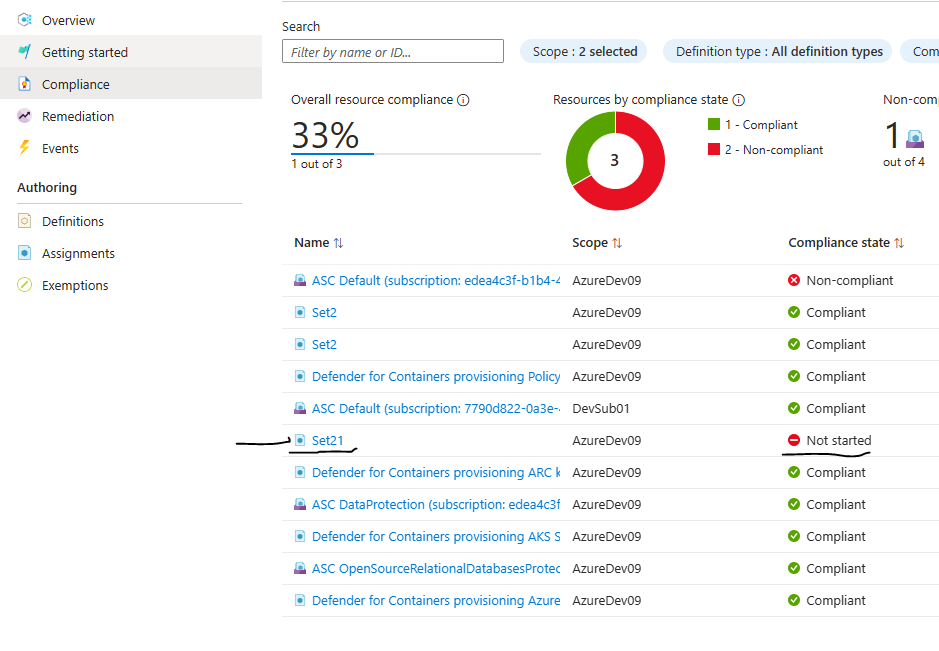Open ASC Default edea4c3f subscription assignment
Image resolution: width=939 pixels, height=651 pixels.
tap(436, 280)
